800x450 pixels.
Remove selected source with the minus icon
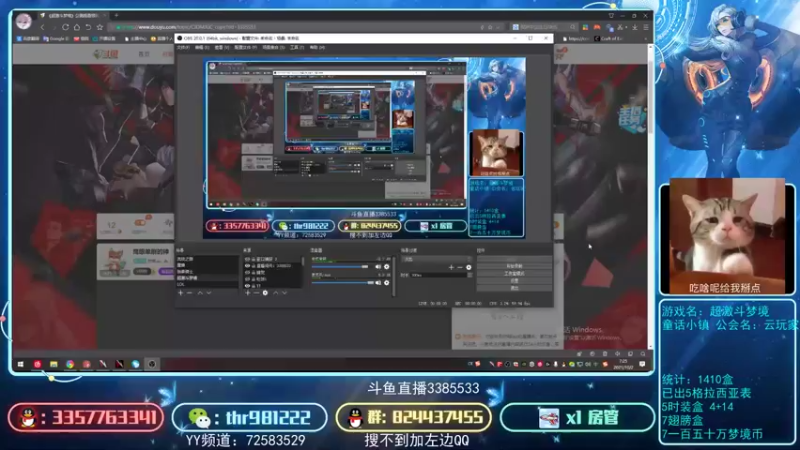click(257, 293)
